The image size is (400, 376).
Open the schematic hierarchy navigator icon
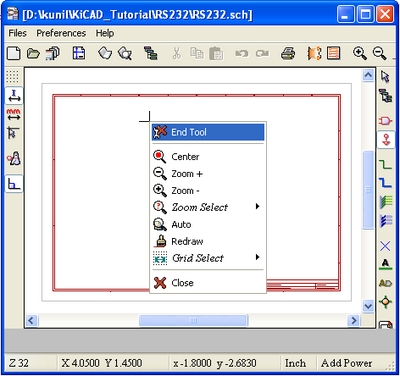coord(151,53)
